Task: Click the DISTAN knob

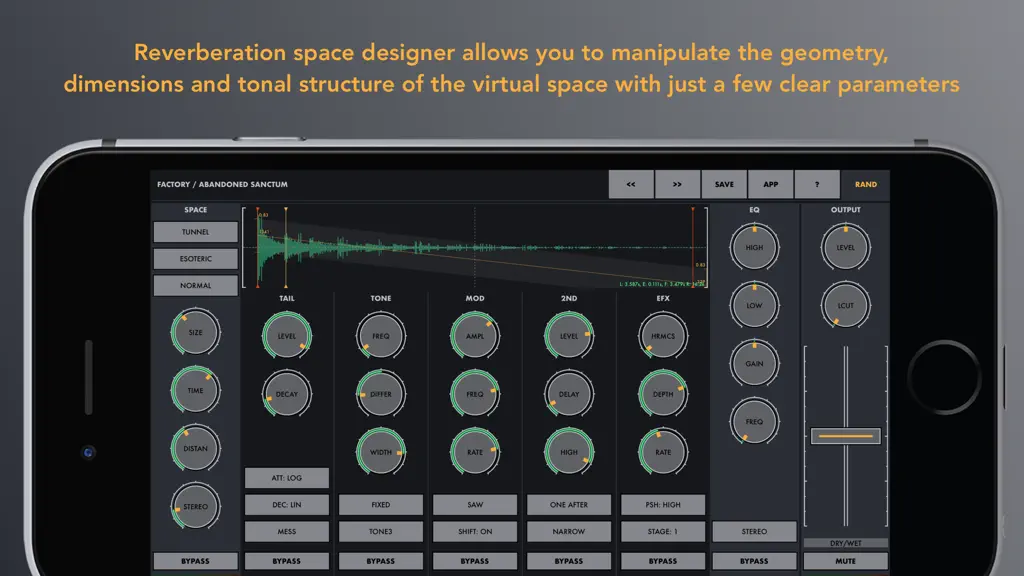Action: click(195, 449)
